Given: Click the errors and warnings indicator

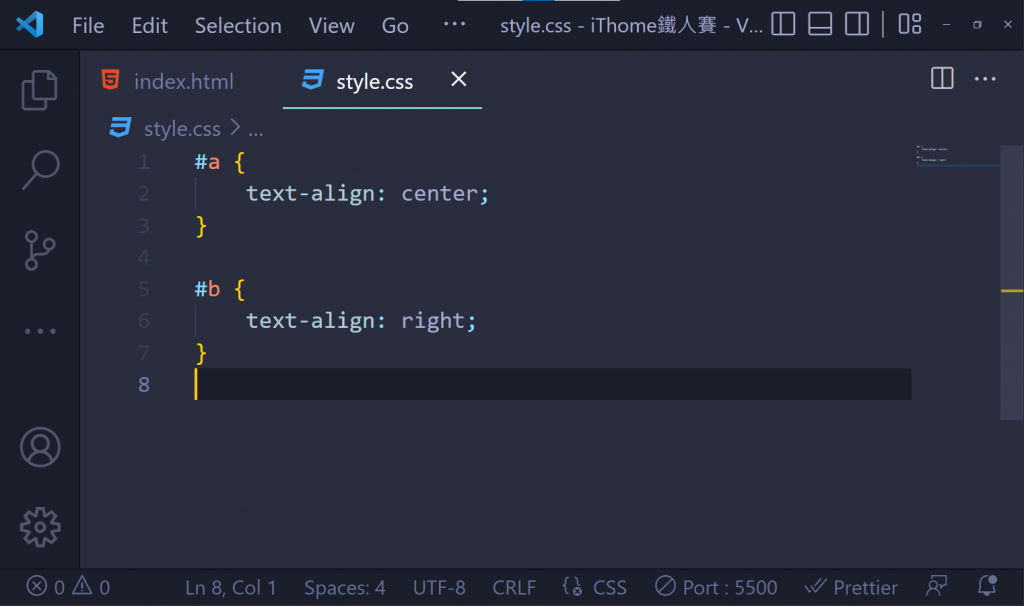Looking at the screenshot, I should 68,587.
